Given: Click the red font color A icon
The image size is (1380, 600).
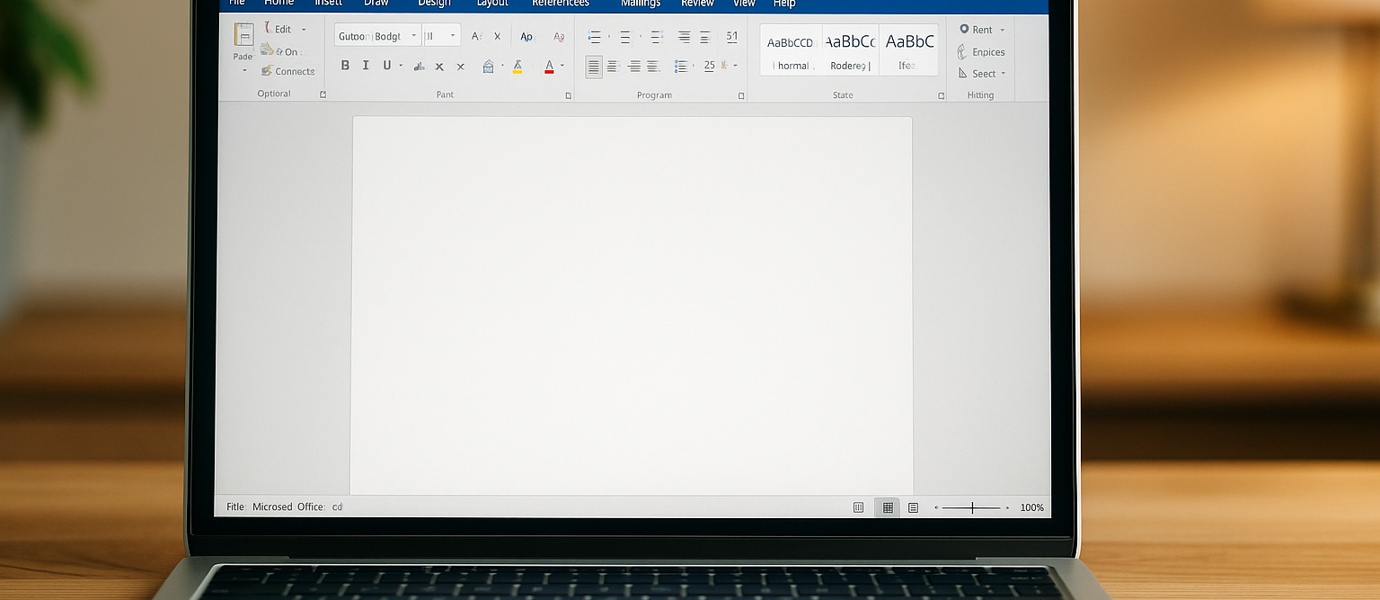Looking at the screenshot, I should [549, 67].
